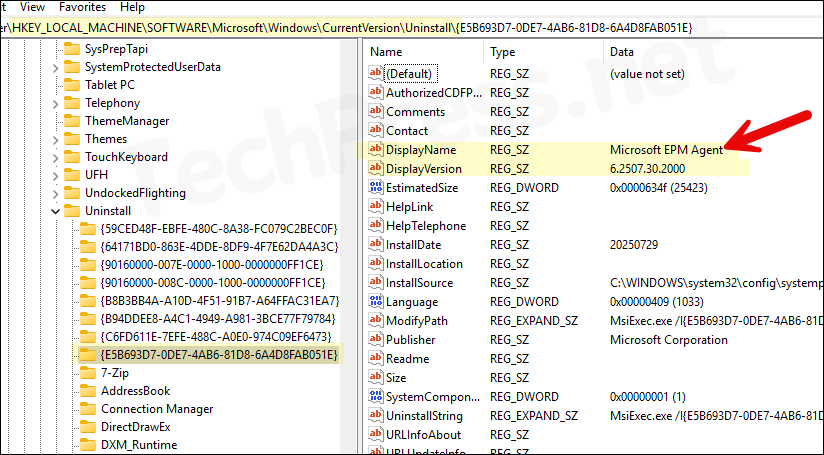Select key {59CED48F-EBFE-480C-8A38-FC079C2BEC0F}
This screenshot has width=824, height=455.
[x=219, y=229]
